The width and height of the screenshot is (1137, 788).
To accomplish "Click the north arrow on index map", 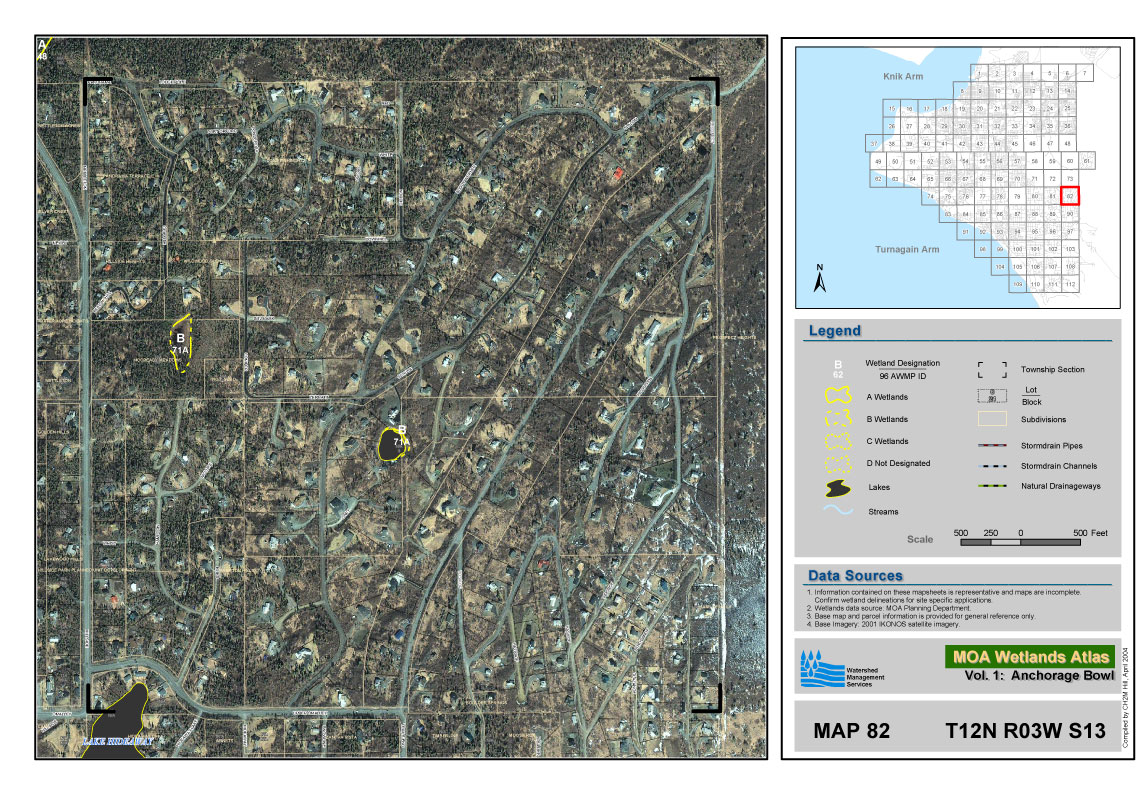I will pos(820,279).
